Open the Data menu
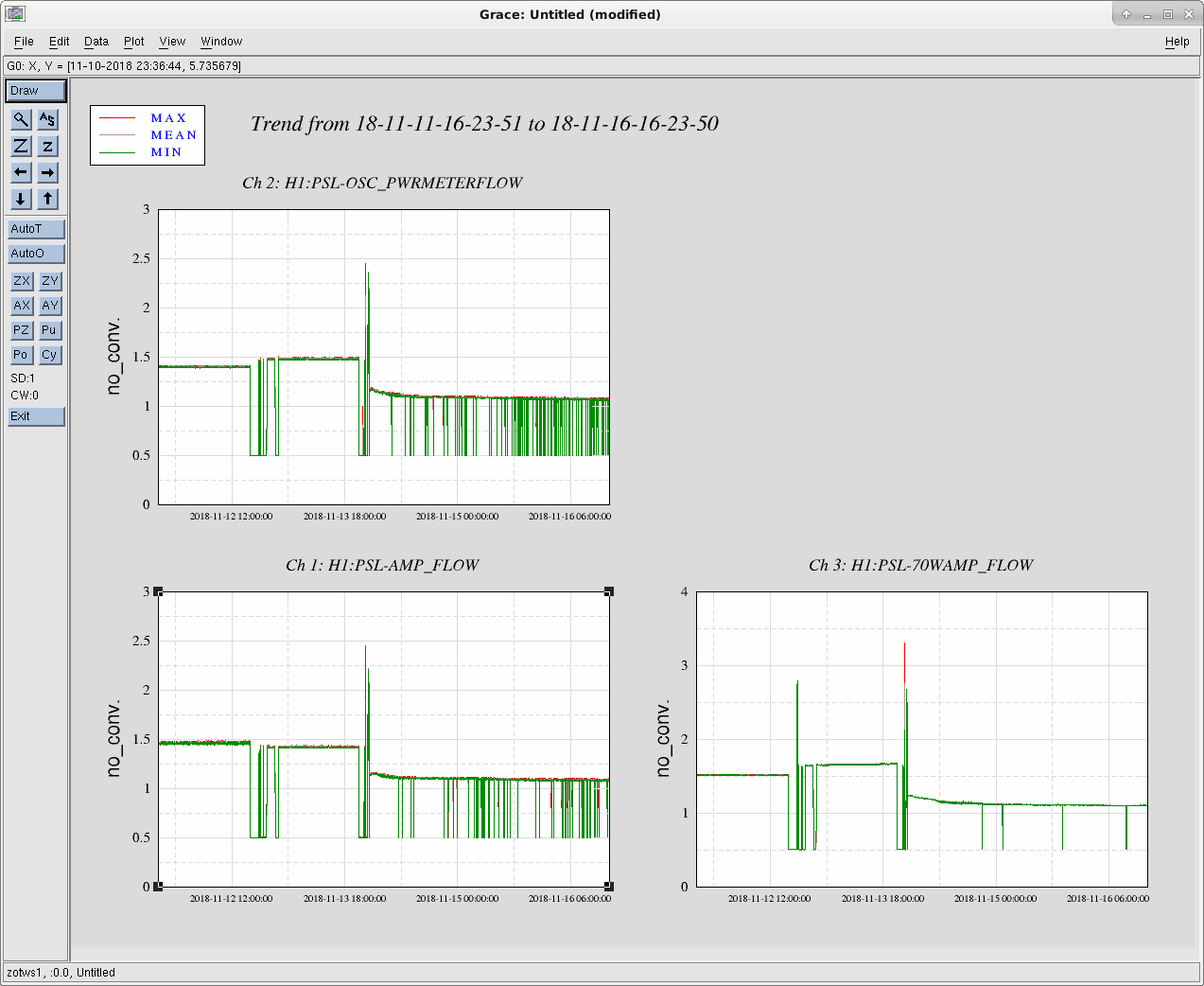This screenshot has width=1204, height=986. point(96,42)
